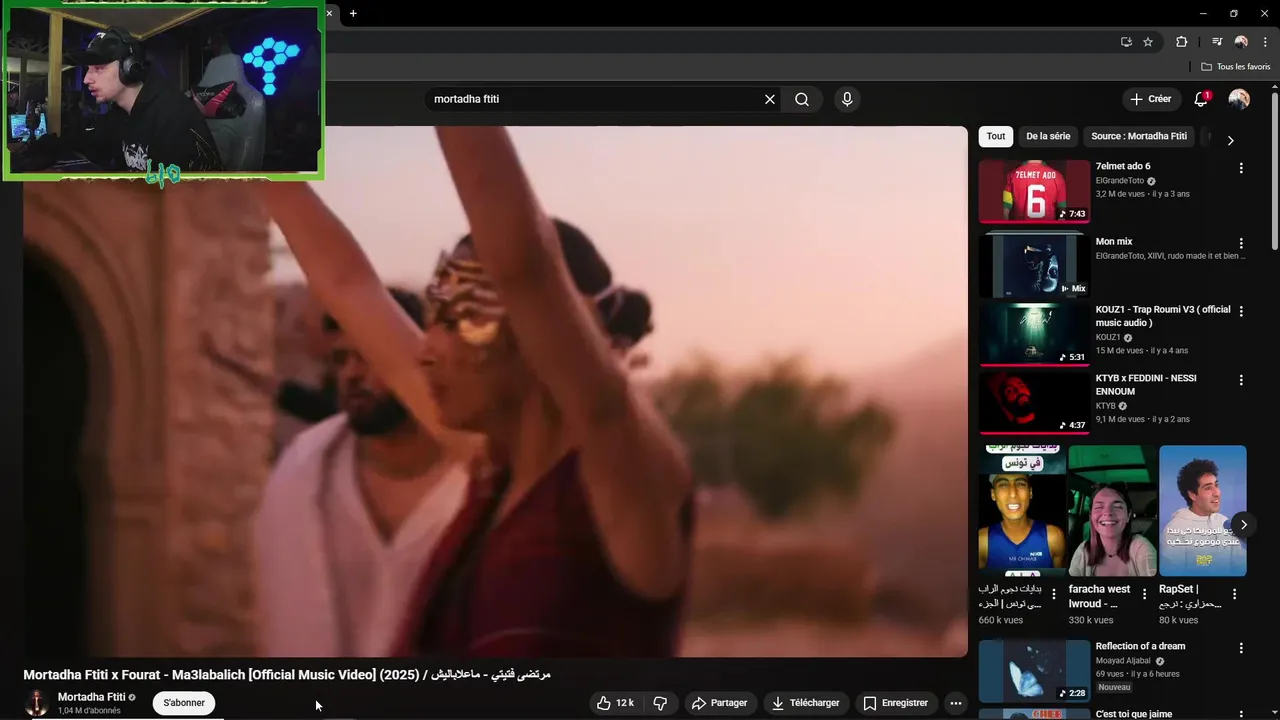Click the Mon mix title text
The height and width of the screenshot is (720, 1280).
[x=1114, y=242]
